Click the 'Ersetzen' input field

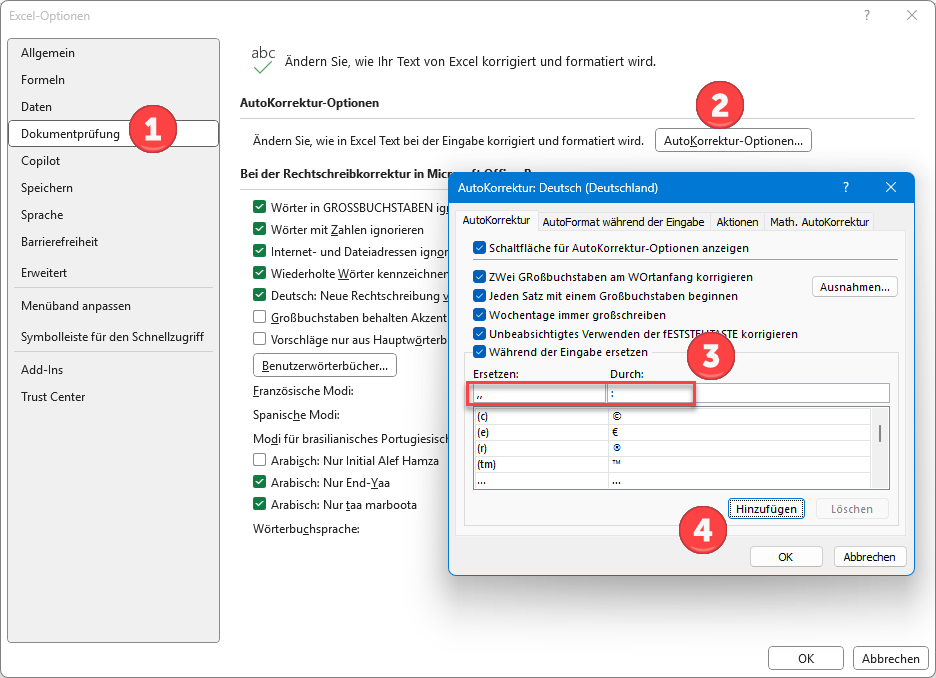click(539, 394)
